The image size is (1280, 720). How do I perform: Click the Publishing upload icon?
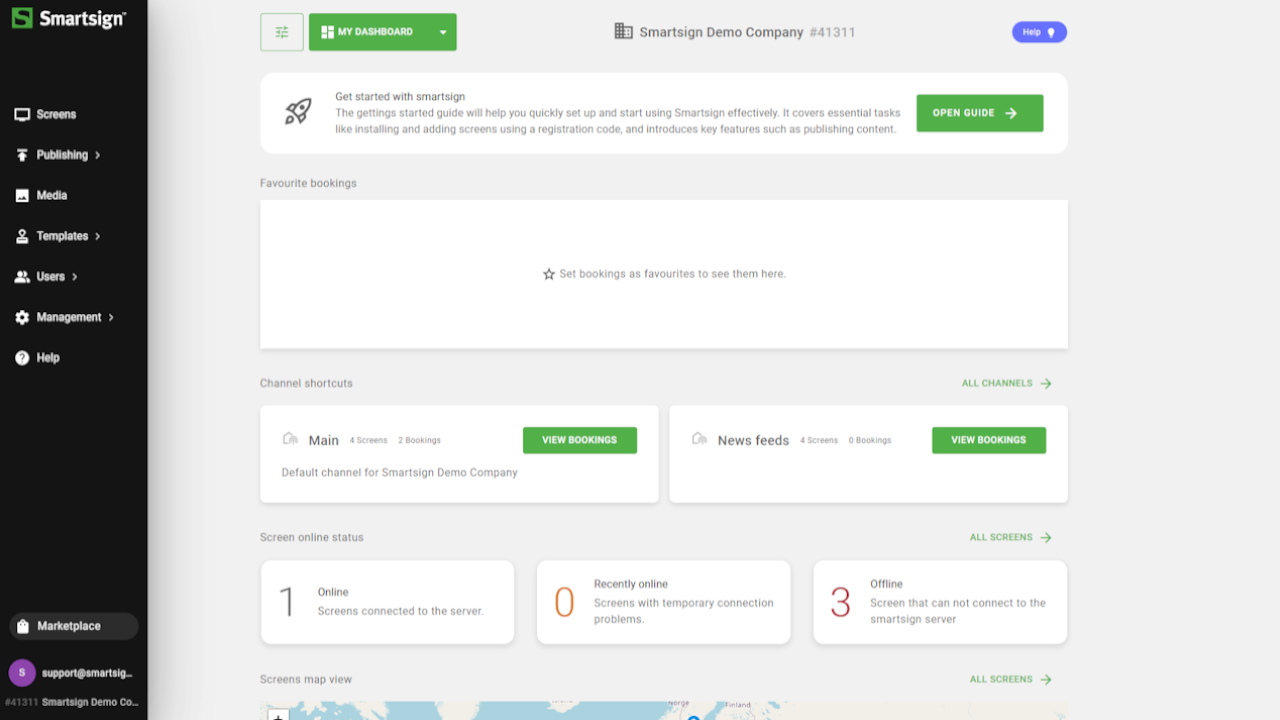click(x=22, y=155)
